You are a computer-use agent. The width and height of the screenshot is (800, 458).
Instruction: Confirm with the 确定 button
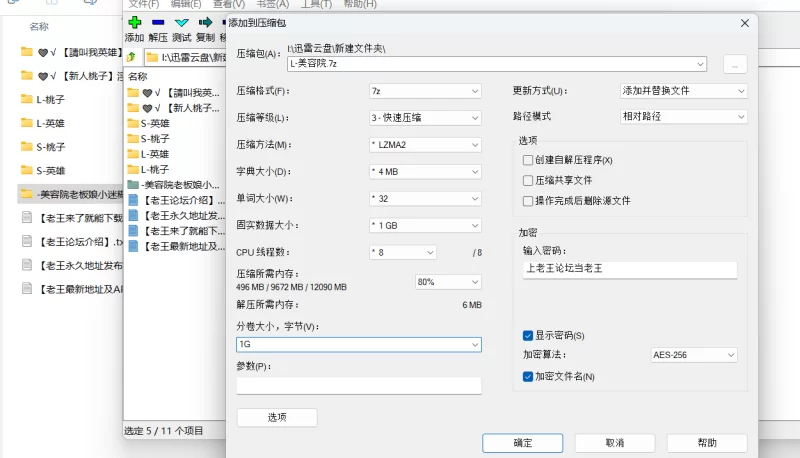[x=522, y=443]
